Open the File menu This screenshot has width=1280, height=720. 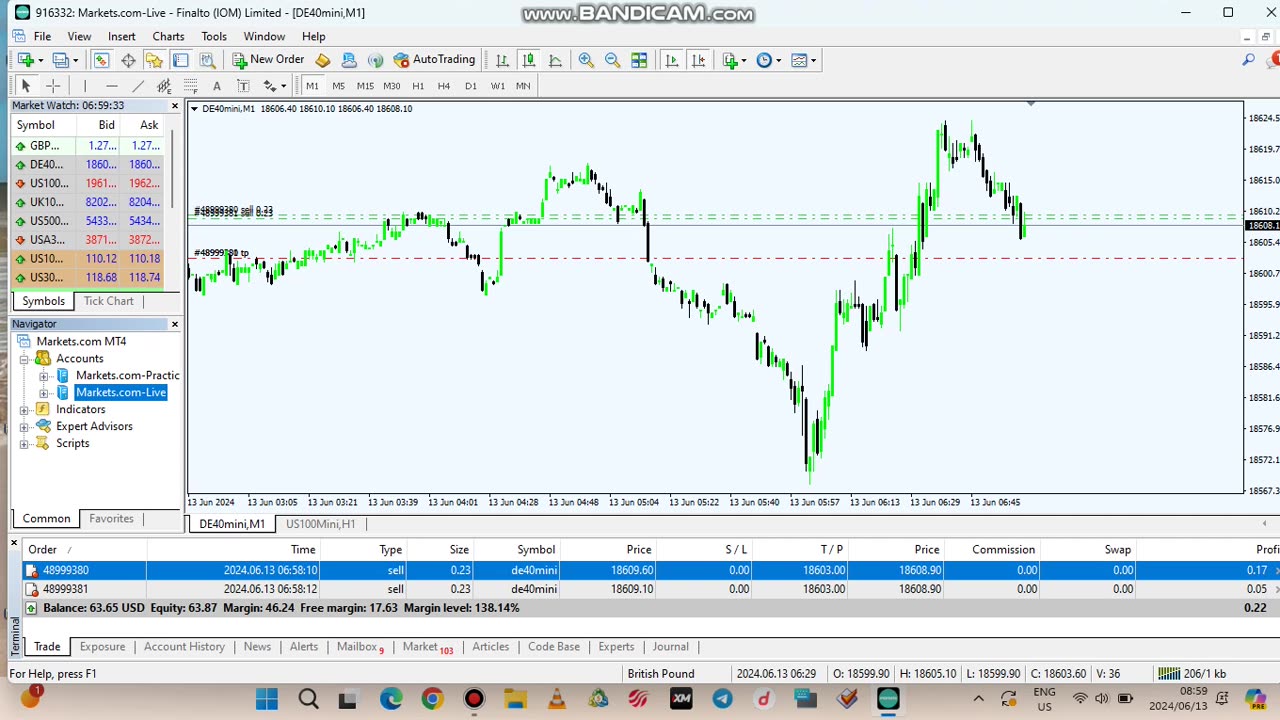[x=42, y=36]
